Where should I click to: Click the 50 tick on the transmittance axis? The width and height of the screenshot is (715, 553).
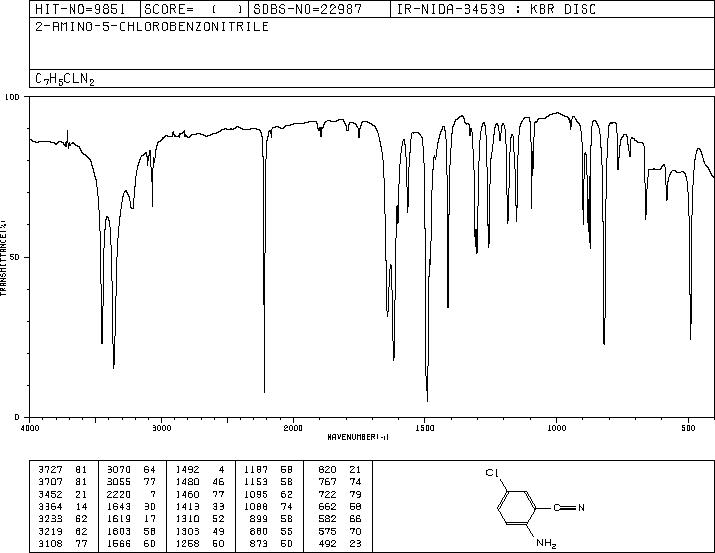(x=14, y=258)
